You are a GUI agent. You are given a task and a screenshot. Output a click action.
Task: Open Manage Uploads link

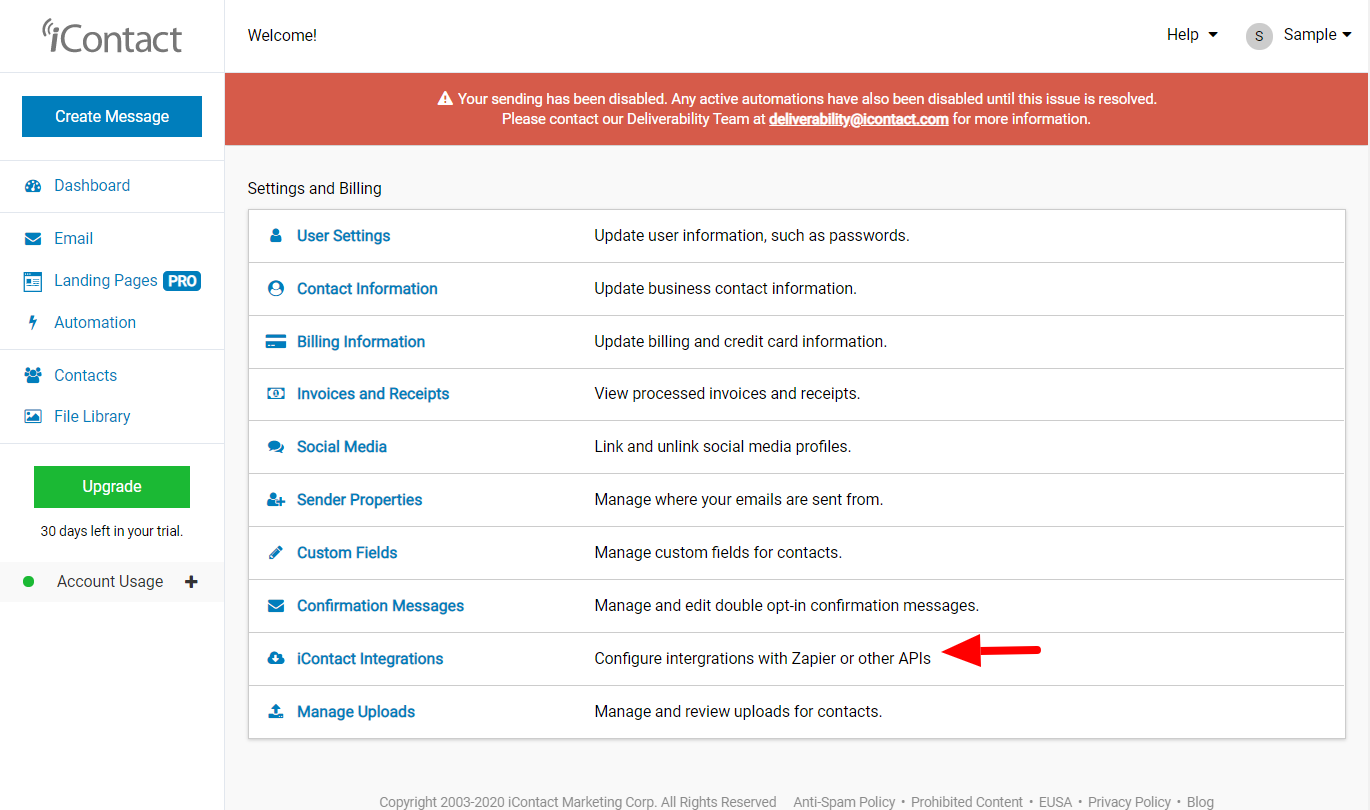point(356,712)
